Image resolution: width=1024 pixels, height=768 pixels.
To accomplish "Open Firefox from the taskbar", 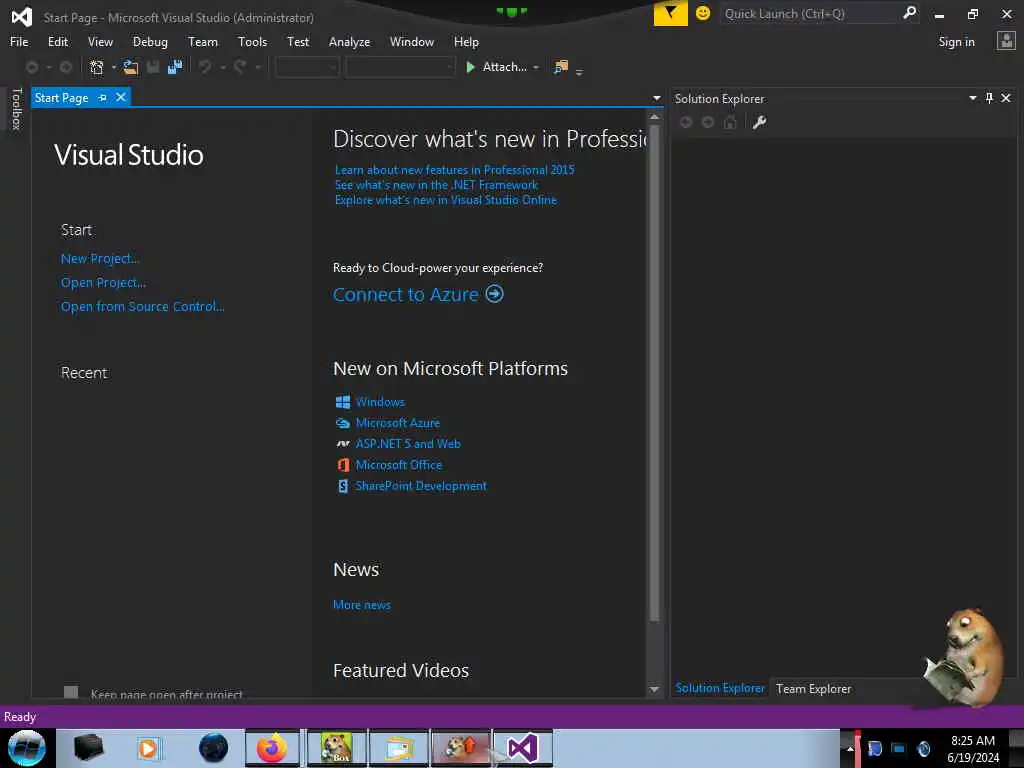I will coord(272,748).
